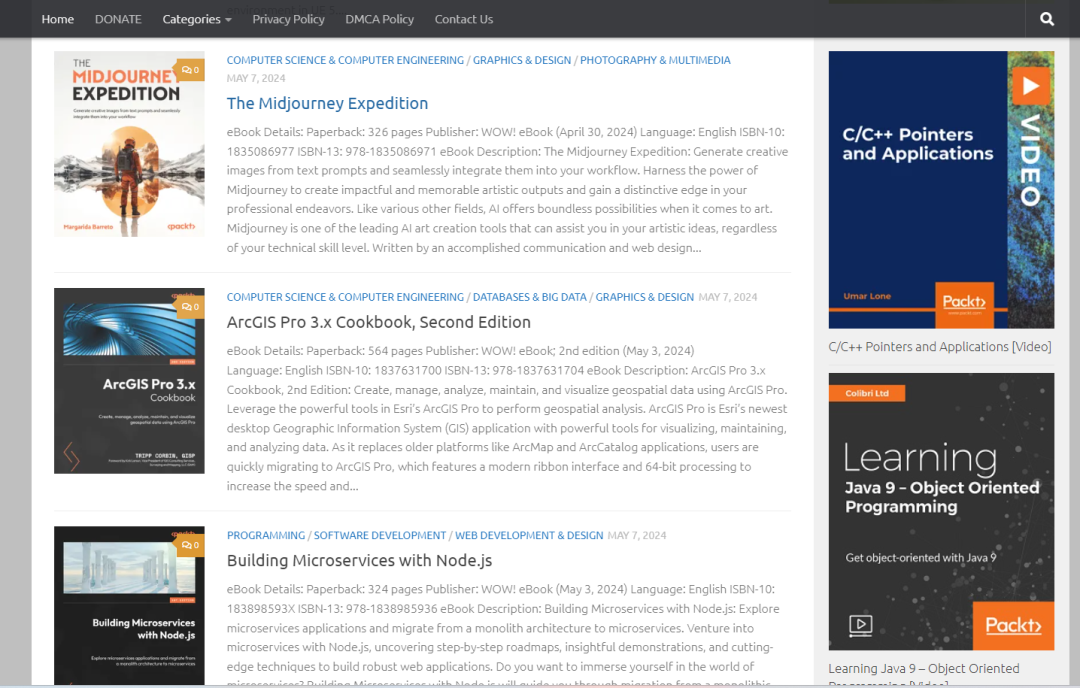The image size is (1080, 688).
Task: Open the search icon in the navigation bar
Action: click(1046, 19)
